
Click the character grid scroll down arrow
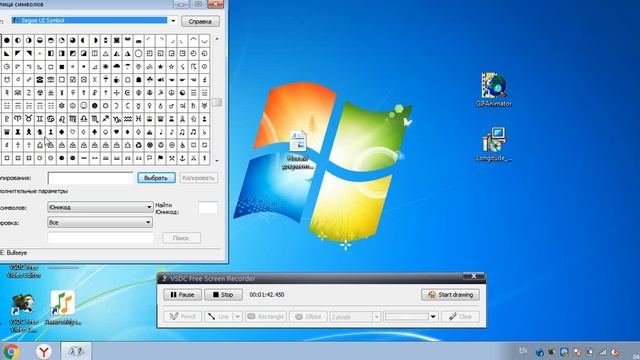(x=217, y=160)
